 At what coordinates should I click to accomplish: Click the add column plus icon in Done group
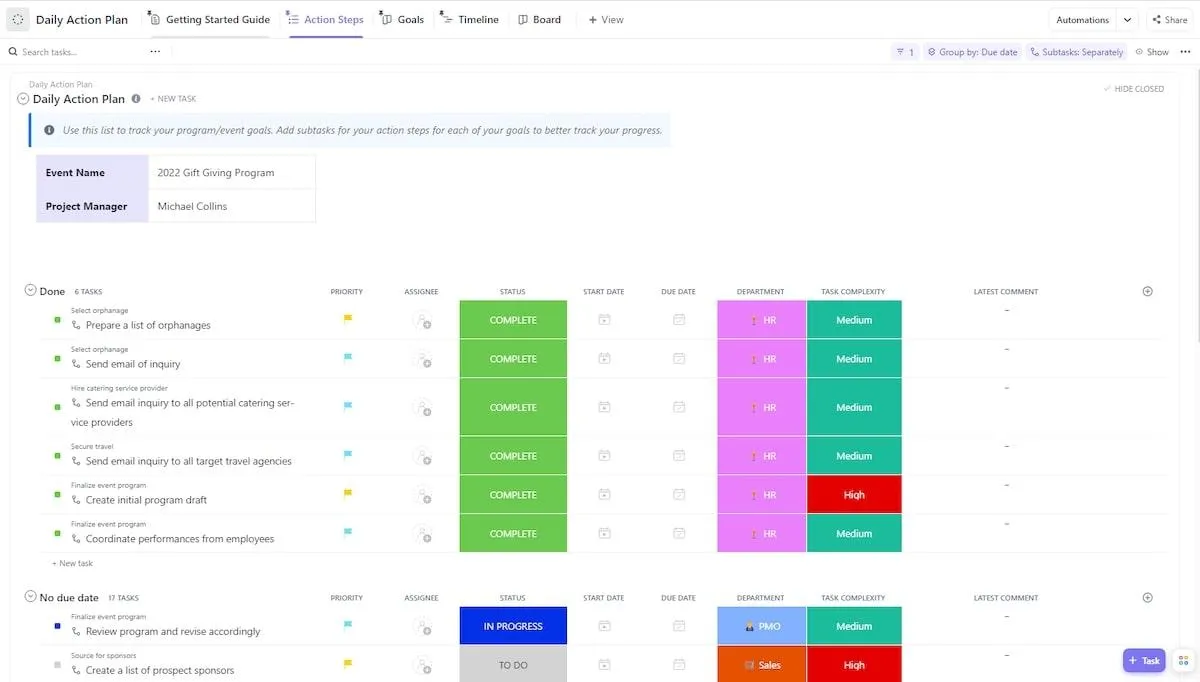click(1147, 292)
